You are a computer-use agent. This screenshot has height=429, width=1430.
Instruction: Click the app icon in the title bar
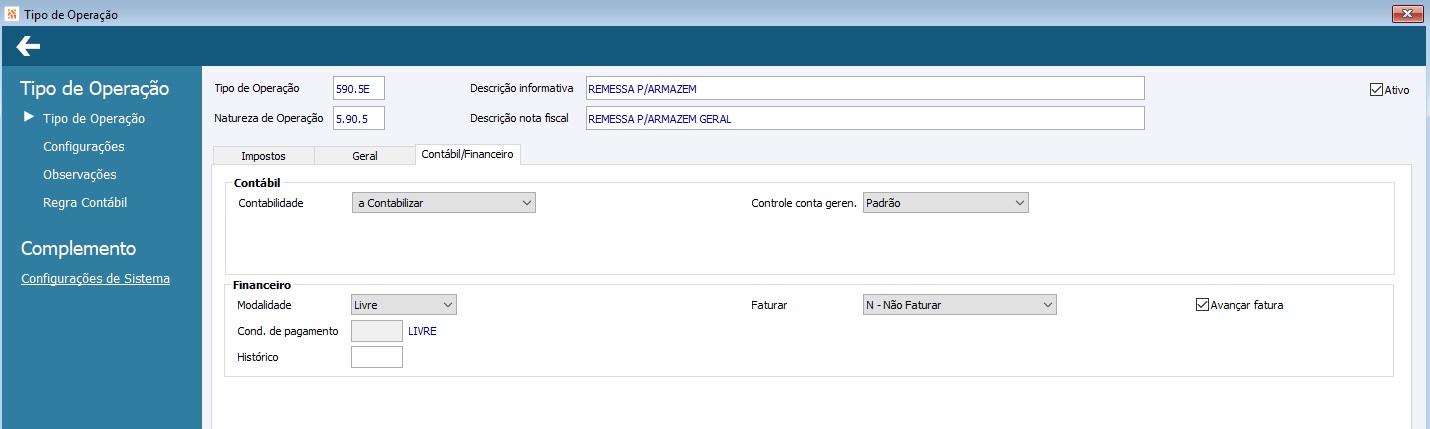click(x=11, y=14)
